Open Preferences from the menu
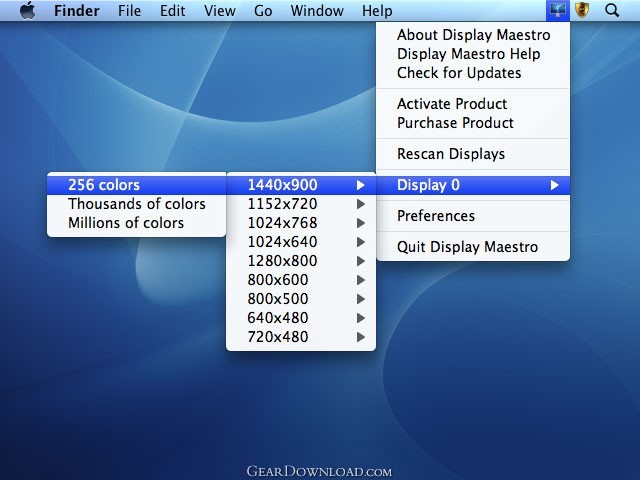The image size is (640, 480). point(436,216)
